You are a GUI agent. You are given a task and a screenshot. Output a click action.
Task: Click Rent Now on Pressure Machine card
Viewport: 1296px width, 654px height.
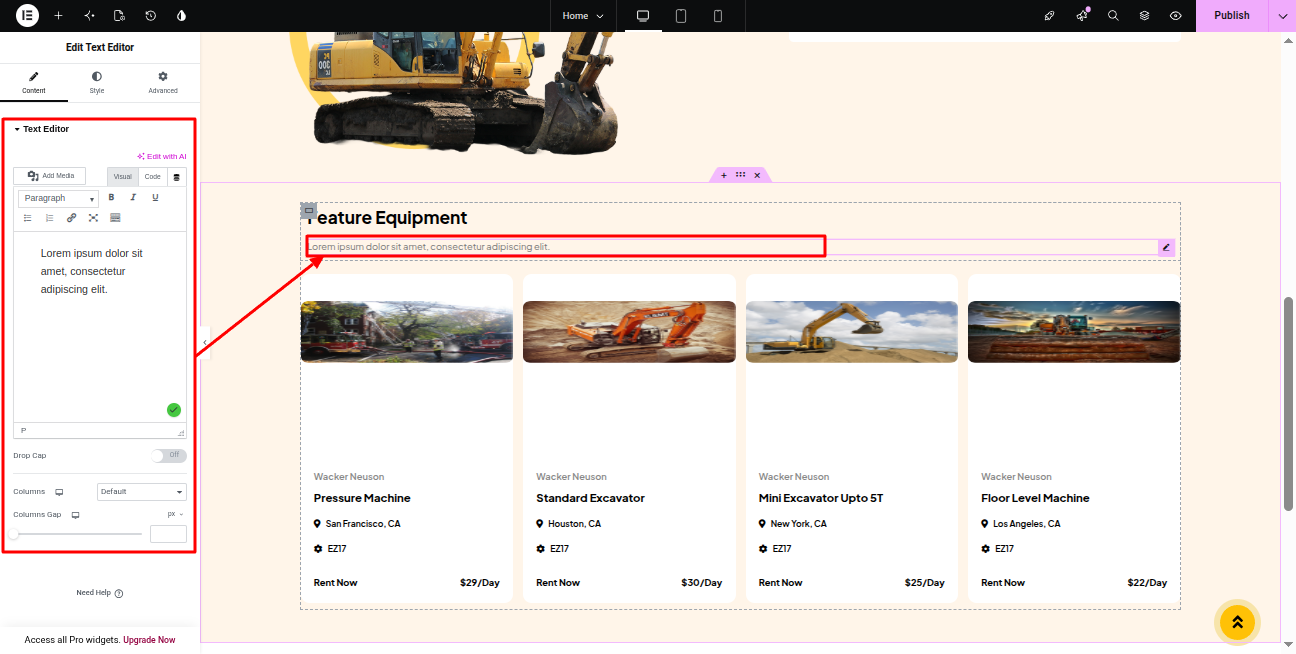[x=335, y=582]
